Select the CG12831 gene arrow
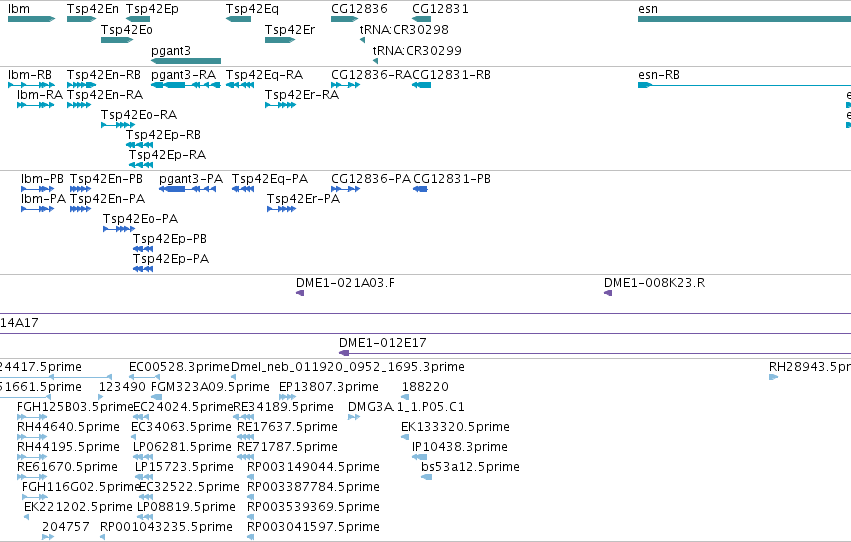Image resolution: width=851 pixels, height=542 pixels. click(422, 20)
